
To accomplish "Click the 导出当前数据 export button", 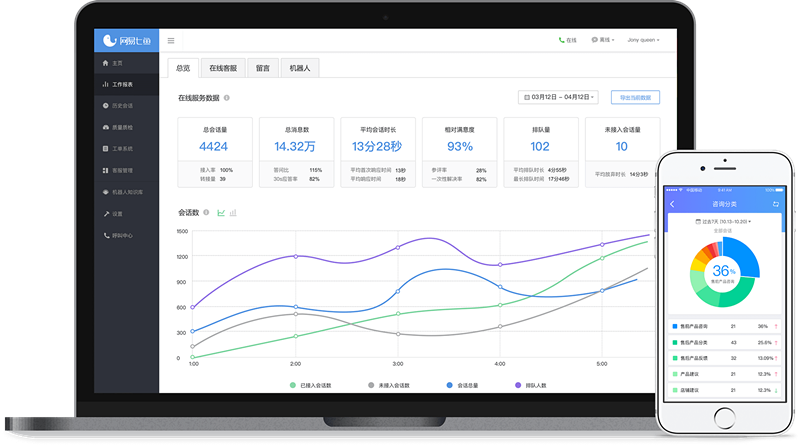I will (x=635, y=97).
